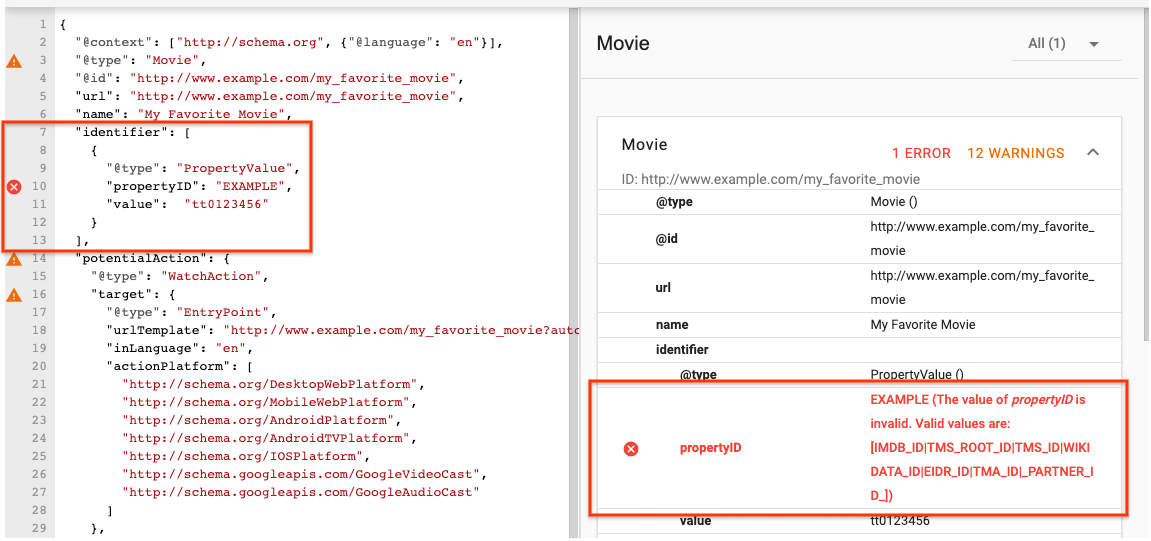Collapse the Movie card with the chevron
The width and height of the screenshot is (1151, 541).
(x=1093, y=153)
